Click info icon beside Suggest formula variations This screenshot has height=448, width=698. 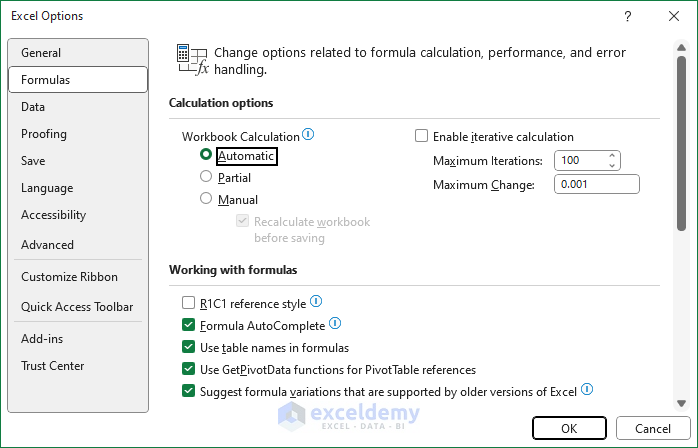587,390
